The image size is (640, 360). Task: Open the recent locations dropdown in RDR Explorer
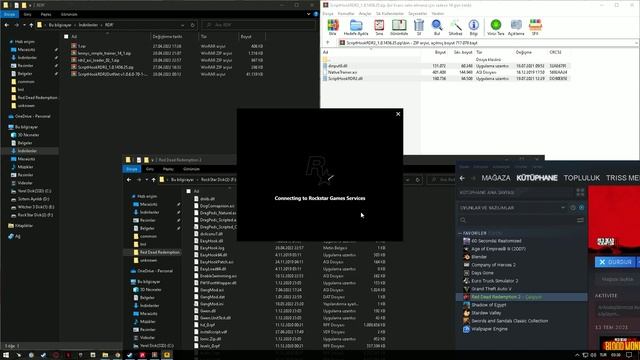click(x=24, y=25)
